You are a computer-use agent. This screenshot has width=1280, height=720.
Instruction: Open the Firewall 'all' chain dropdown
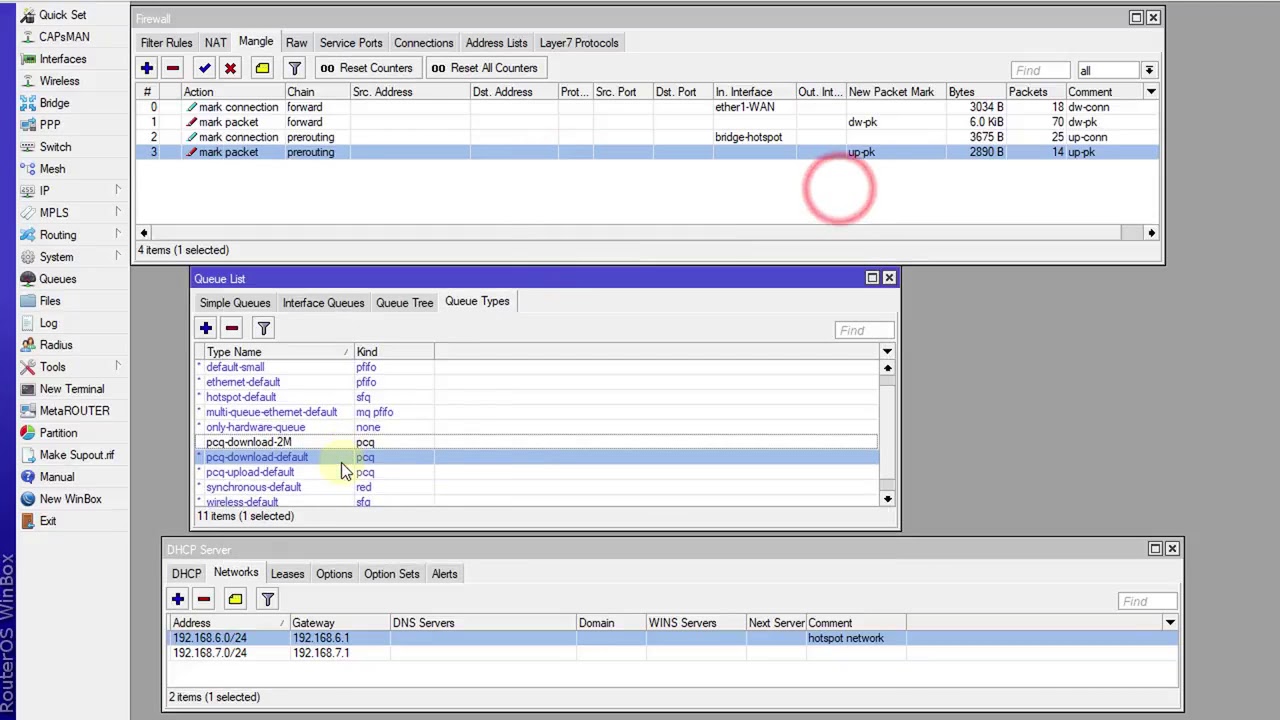[1149, 70]
